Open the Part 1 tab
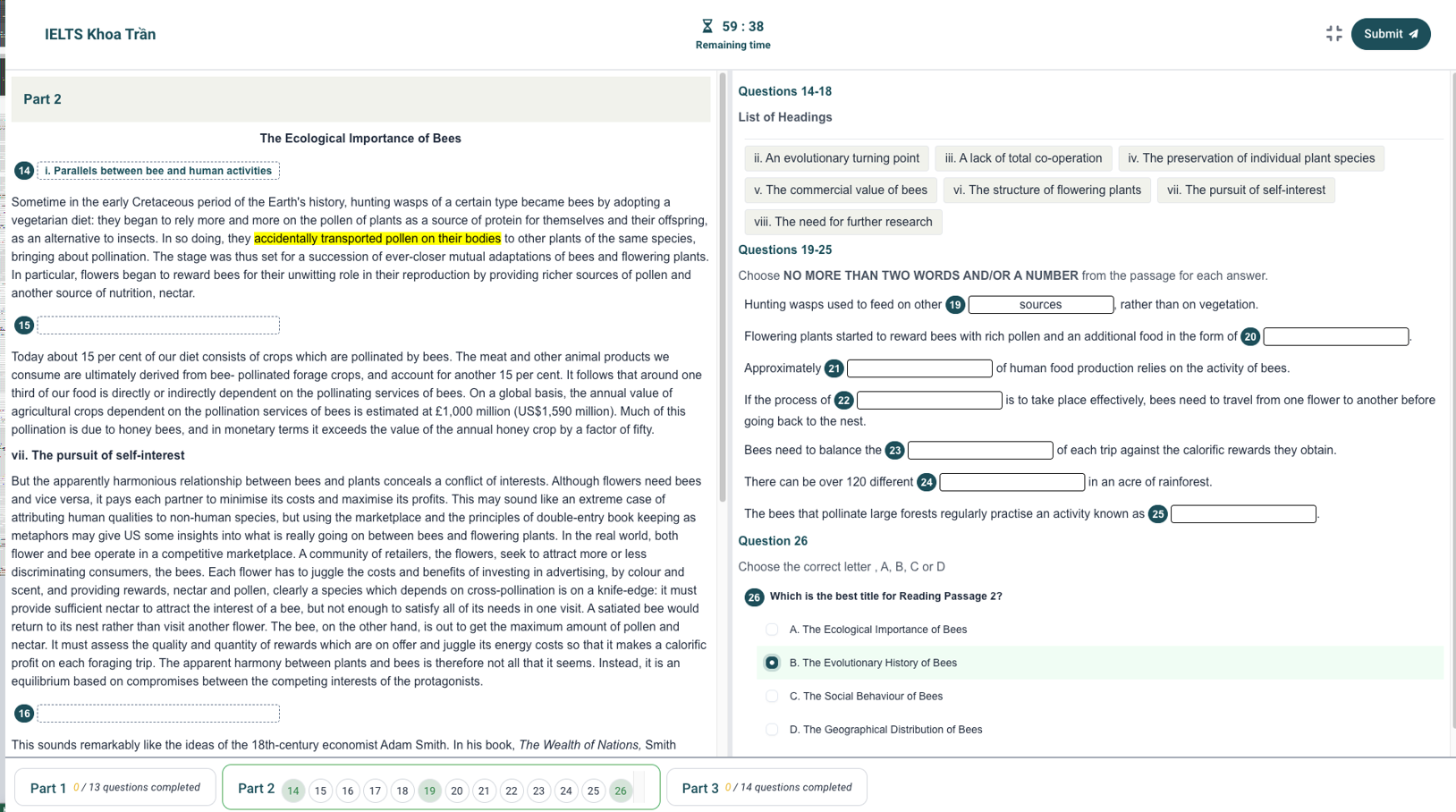 point(114,788)
